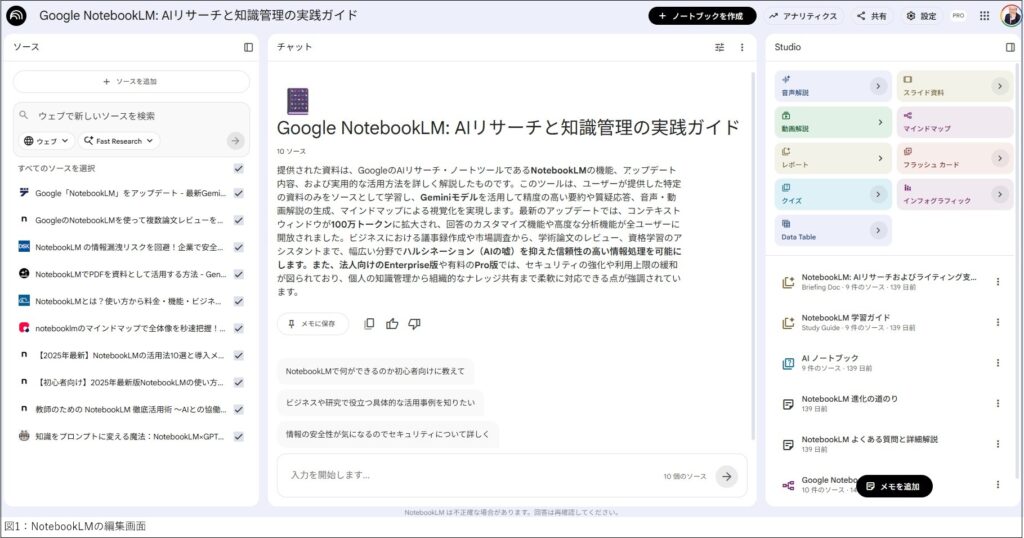
Task: Click the thumbs up icon
Action: [392, 324]
